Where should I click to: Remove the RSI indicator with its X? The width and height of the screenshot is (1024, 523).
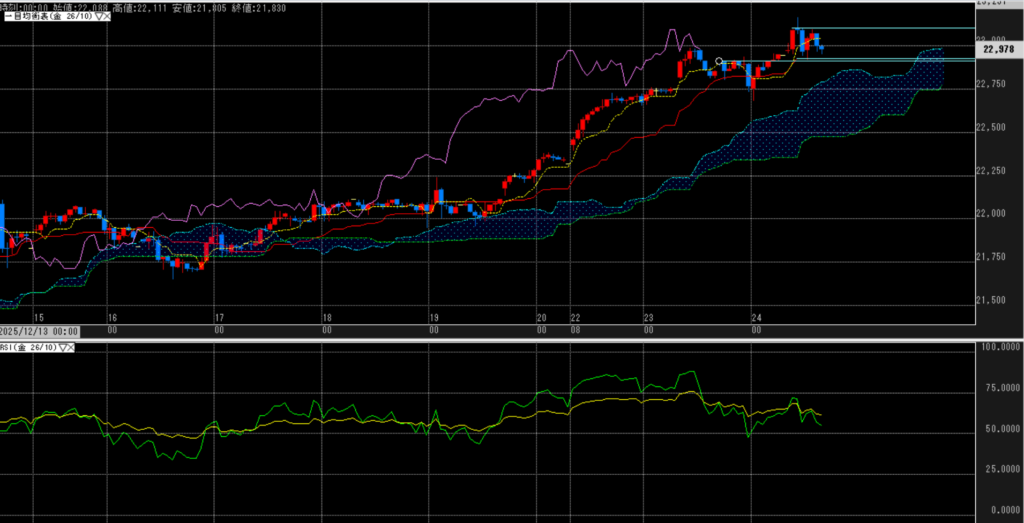[x=72, y=347]
